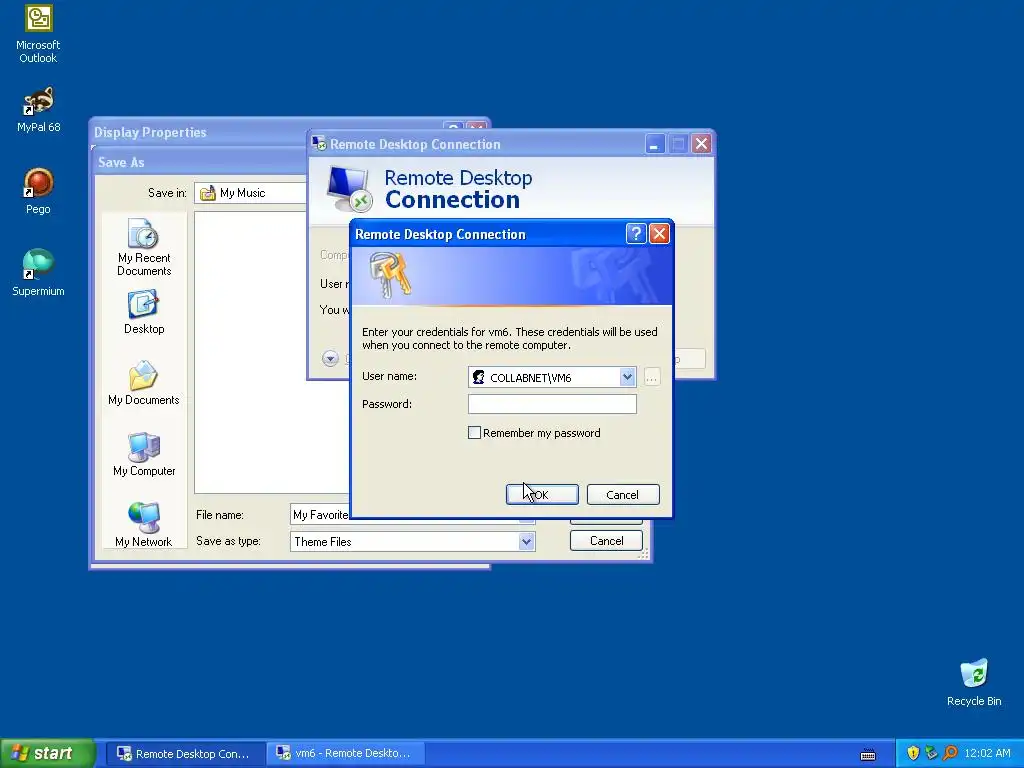Click the Save As dialog title bar
This screenshot has height=768, width=1024.
199,162
